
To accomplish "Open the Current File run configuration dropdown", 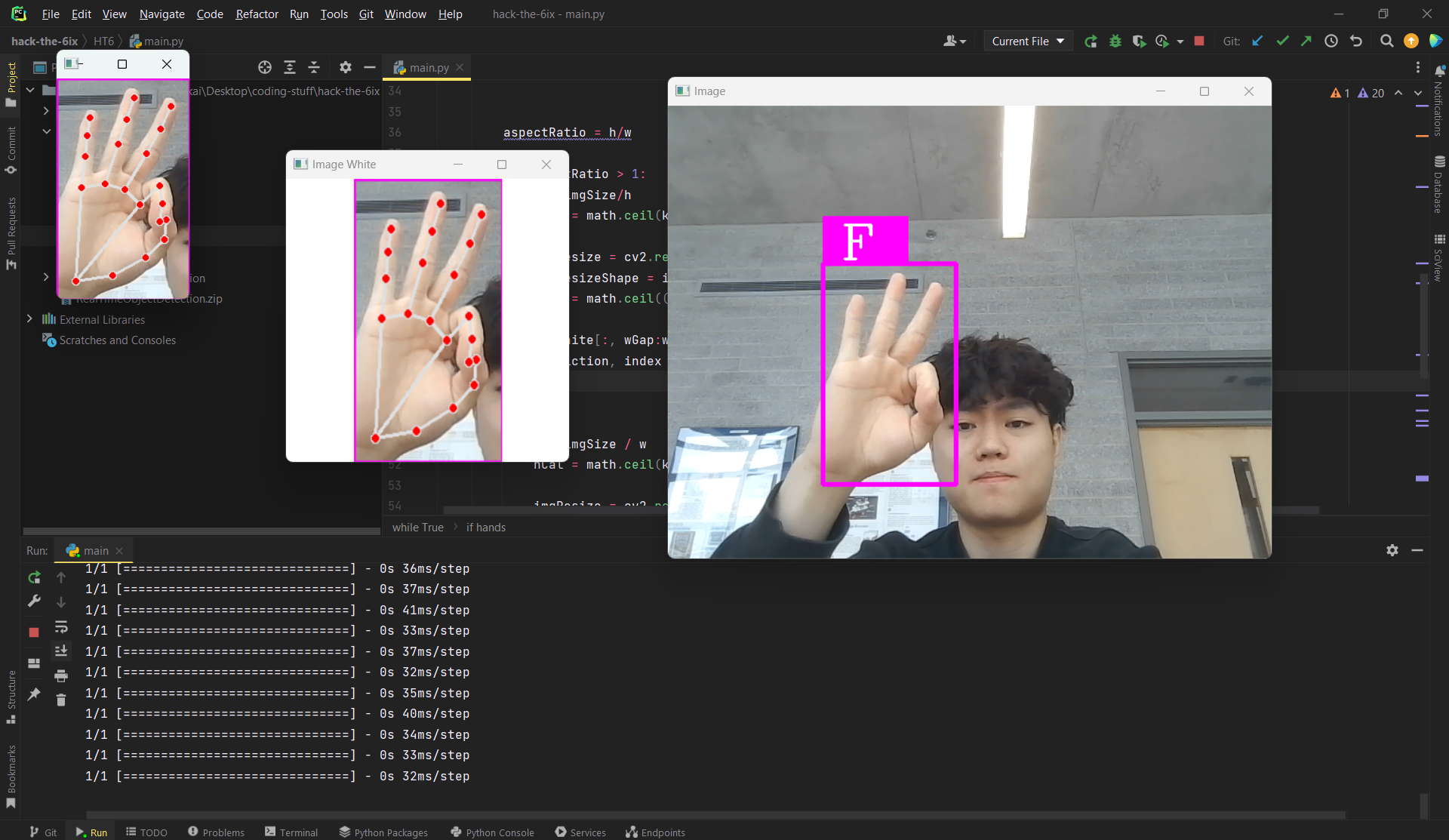I will click(1028, 42).
